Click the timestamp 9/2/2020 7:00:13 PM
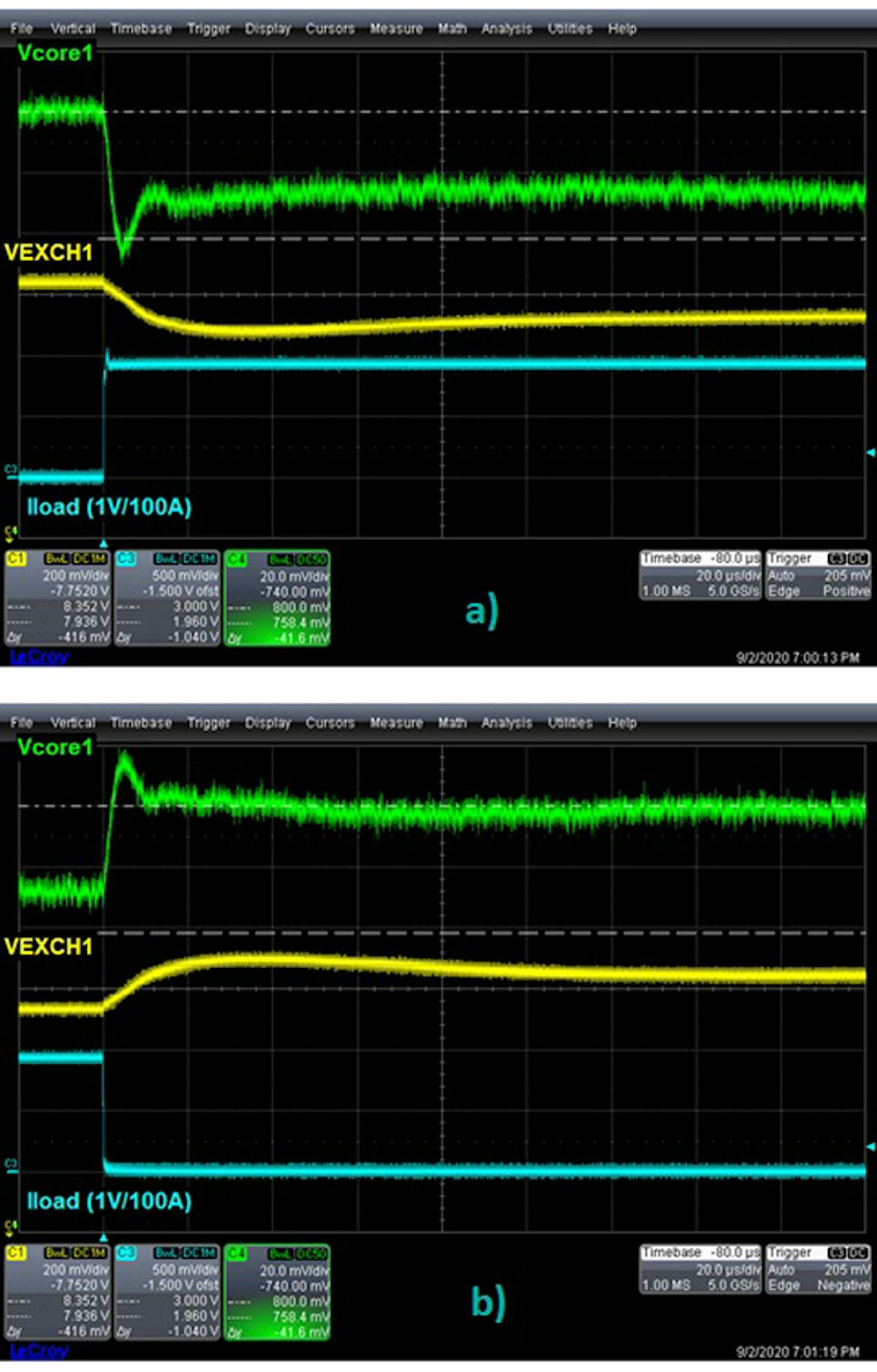The width and height of the screenshot is (877, 1372). 797,658
